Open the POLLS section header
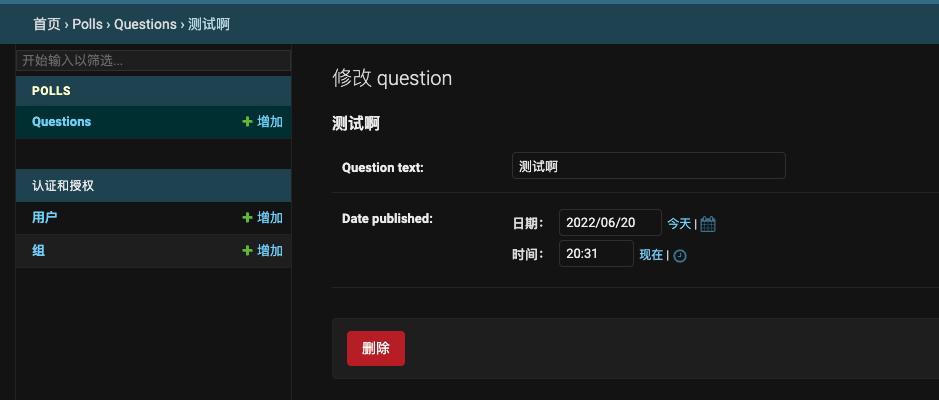 click(51, 91)
